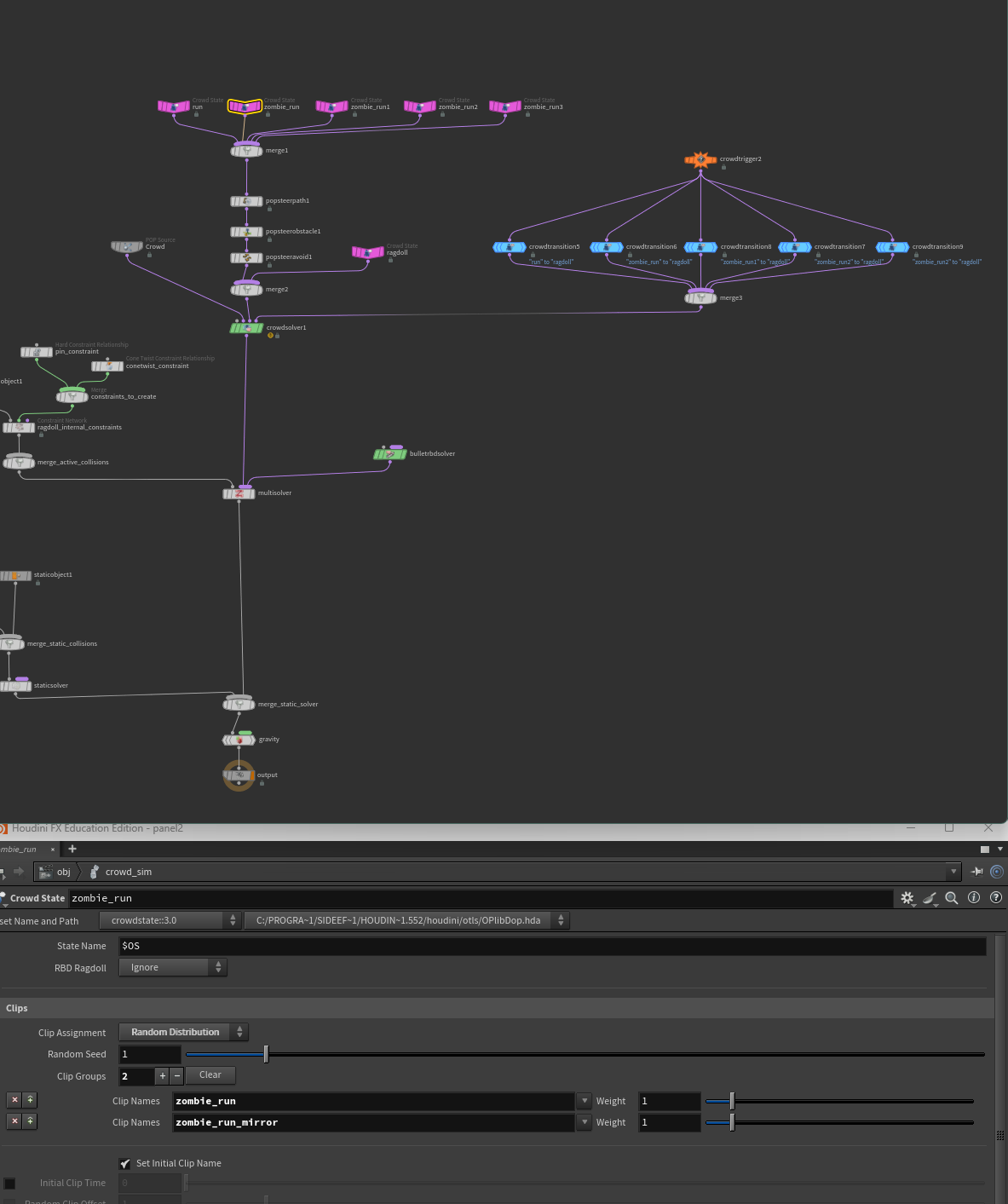Select the merge_static_solver node
Screen dimensions: 1008x1204
[239, 704]
